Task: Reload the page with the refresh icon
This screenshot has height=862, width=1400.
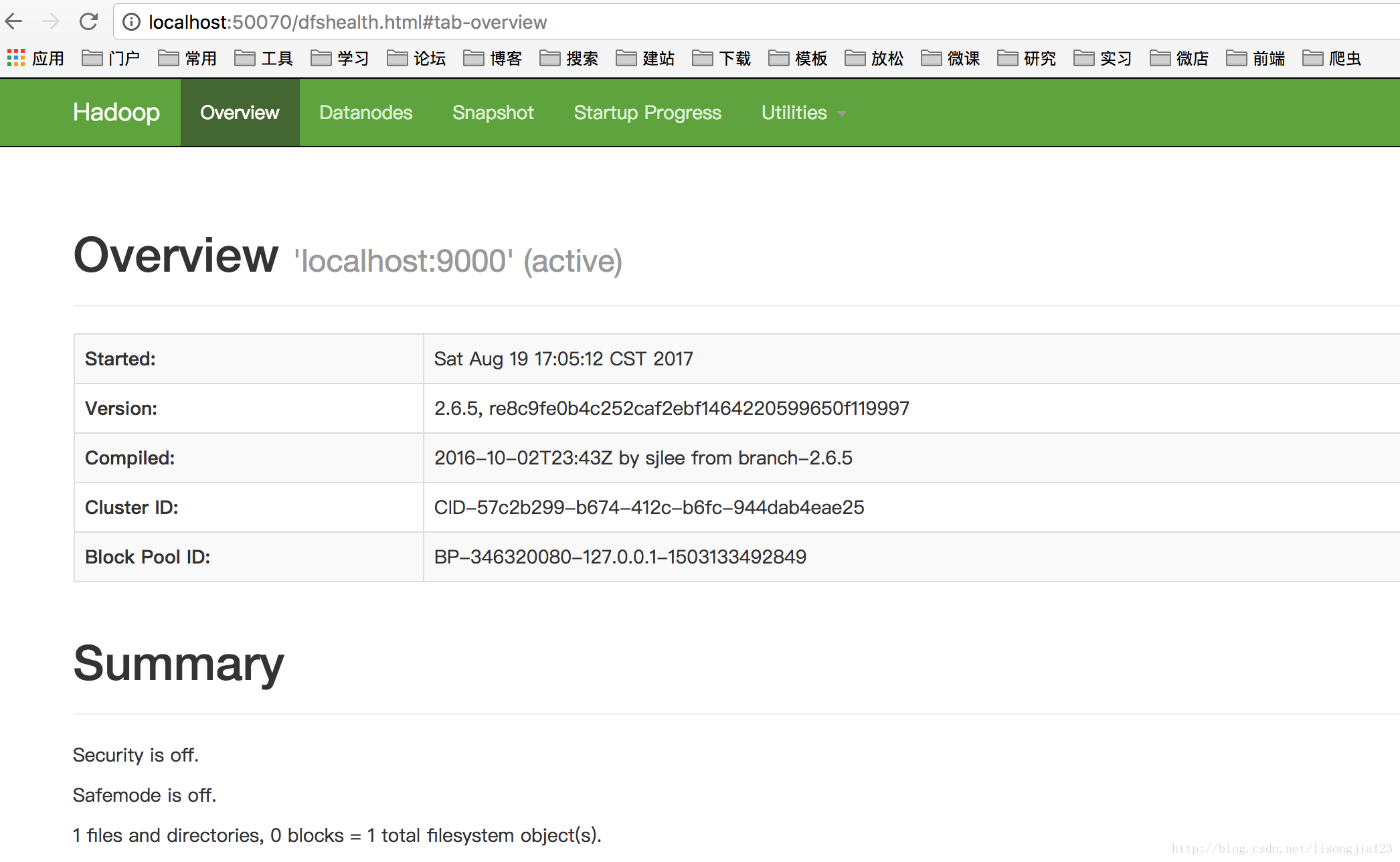Action: pos(88,21)
